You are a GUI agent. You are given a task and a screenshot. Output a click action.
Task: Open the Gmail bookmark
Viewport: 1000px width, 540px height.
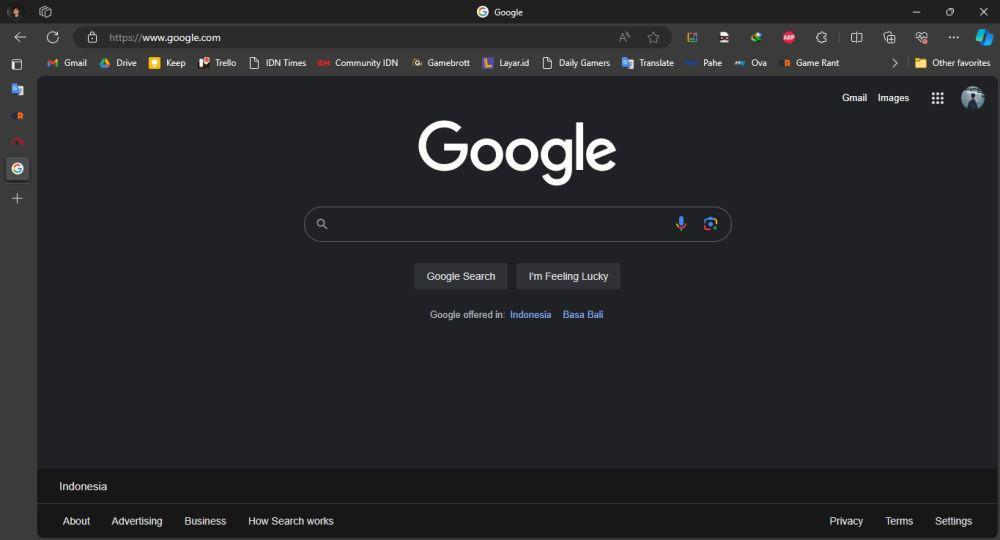(68, 62)
